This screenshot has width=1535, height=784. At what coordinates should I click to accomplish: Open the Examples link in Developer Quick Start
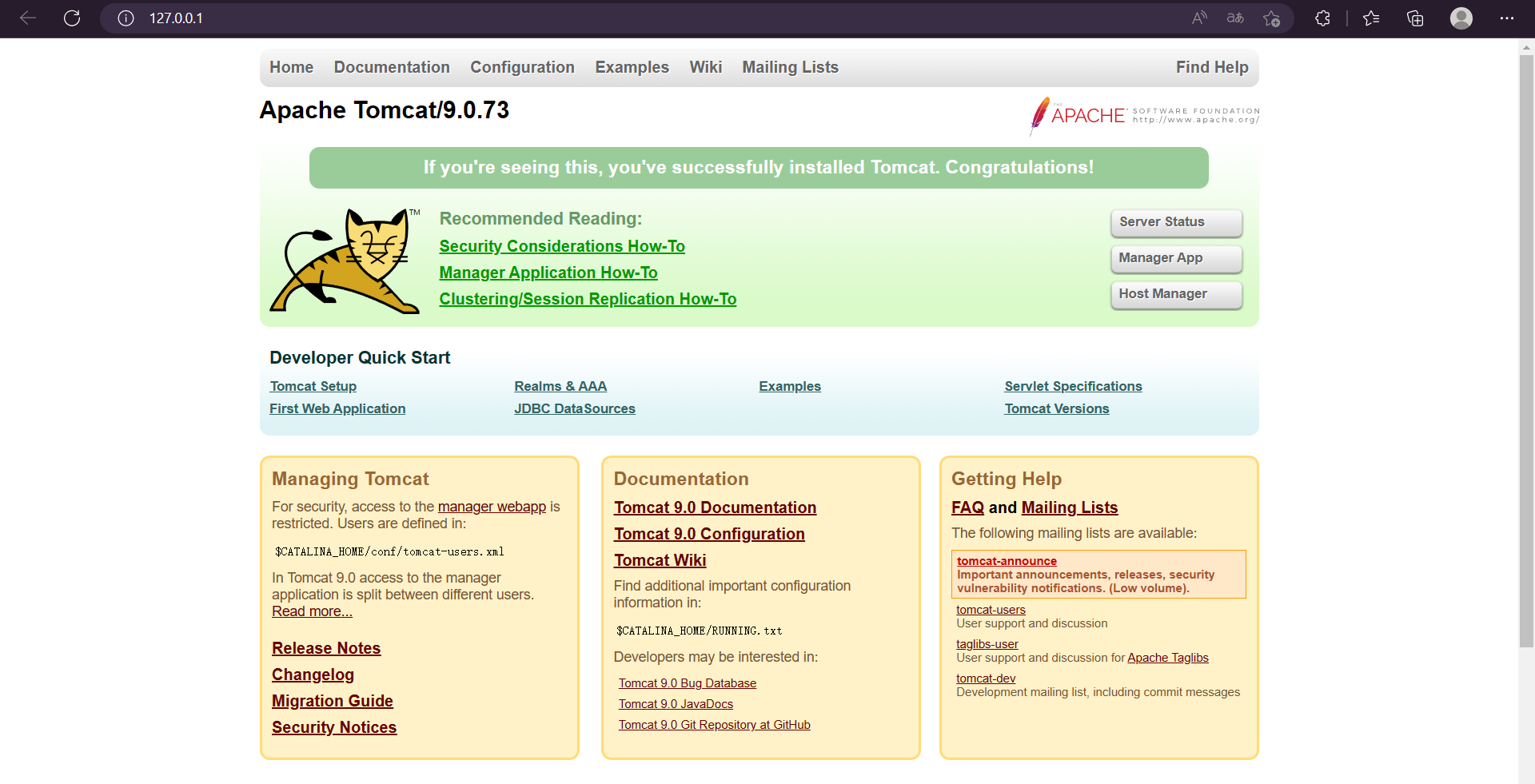[790, 386]
